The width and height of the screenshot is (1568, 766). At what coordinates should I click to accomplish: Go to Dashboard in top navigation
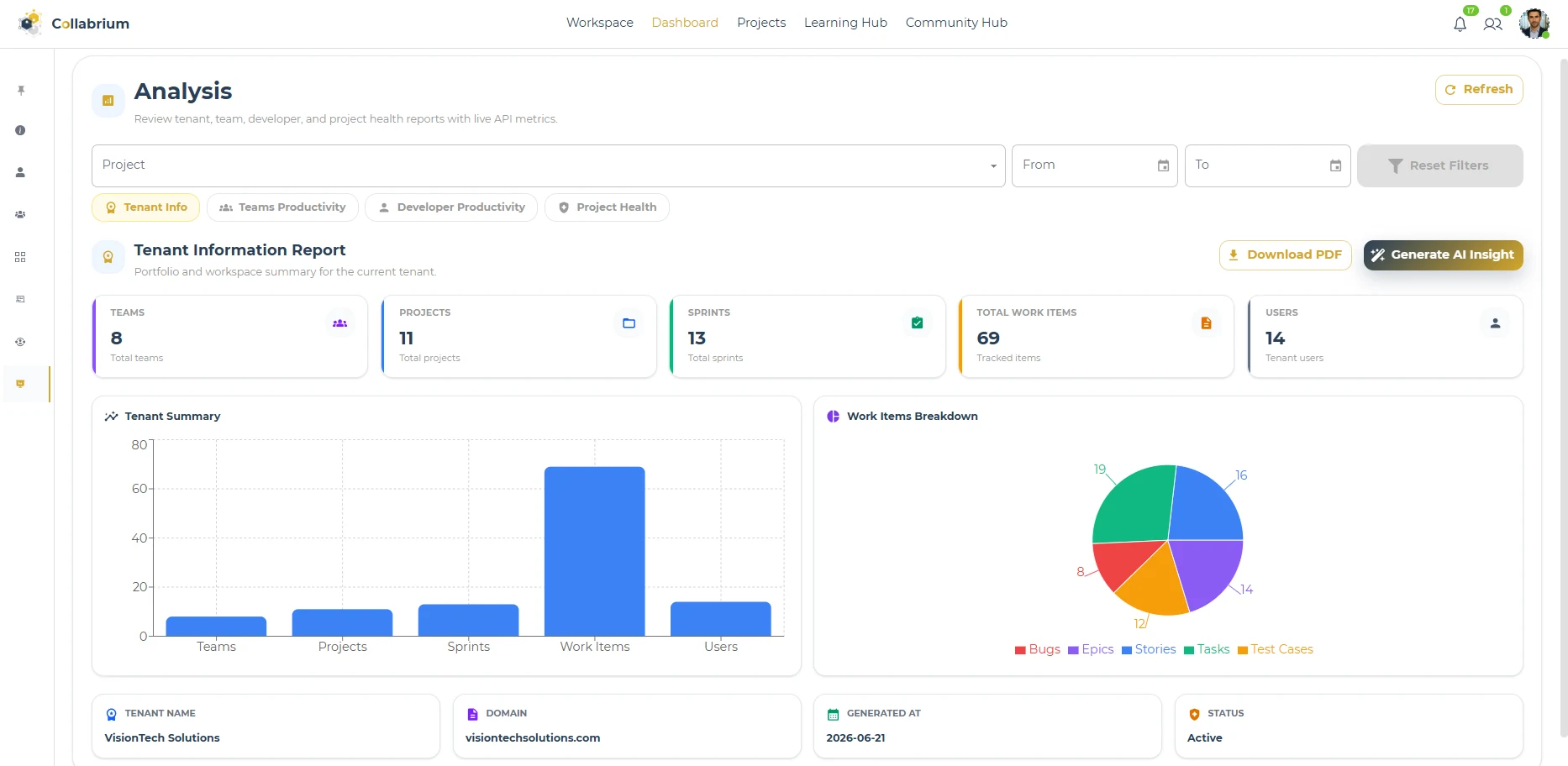(x=685, y=23)
